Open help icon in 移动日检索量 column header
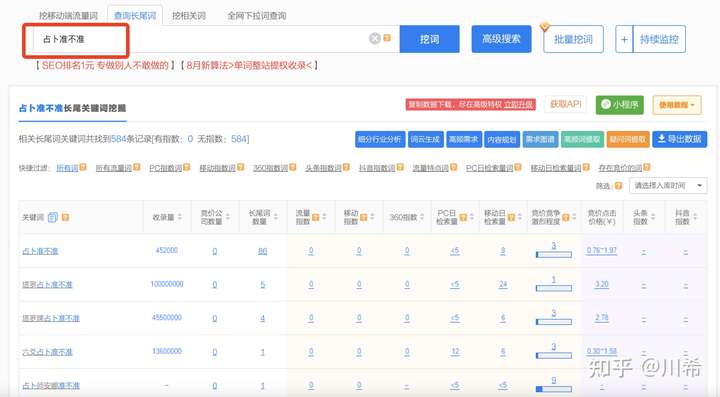720x397 pixels. tap(511, 217)
